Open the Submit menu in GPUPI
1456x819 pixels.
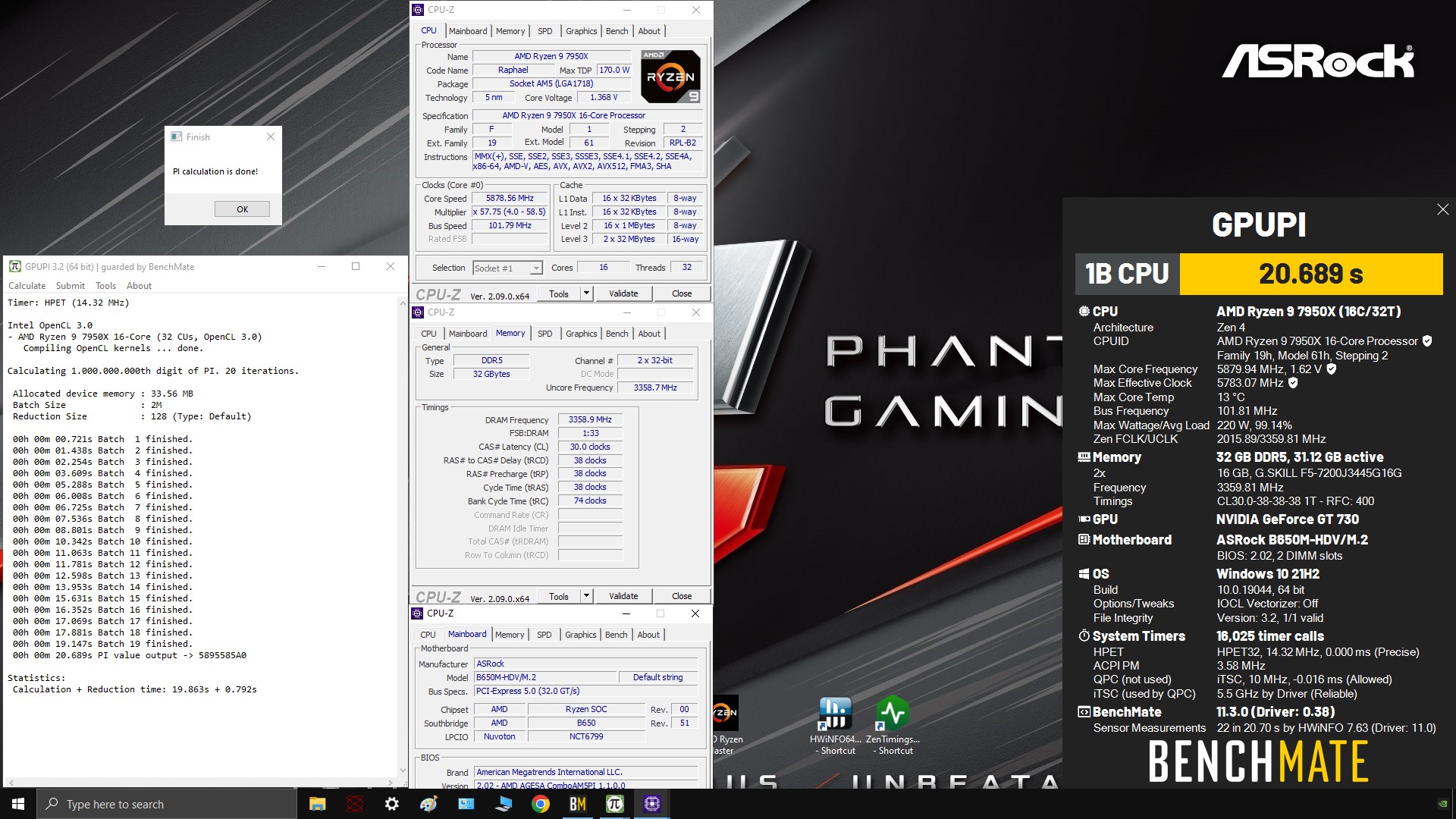tap(70, 286)
